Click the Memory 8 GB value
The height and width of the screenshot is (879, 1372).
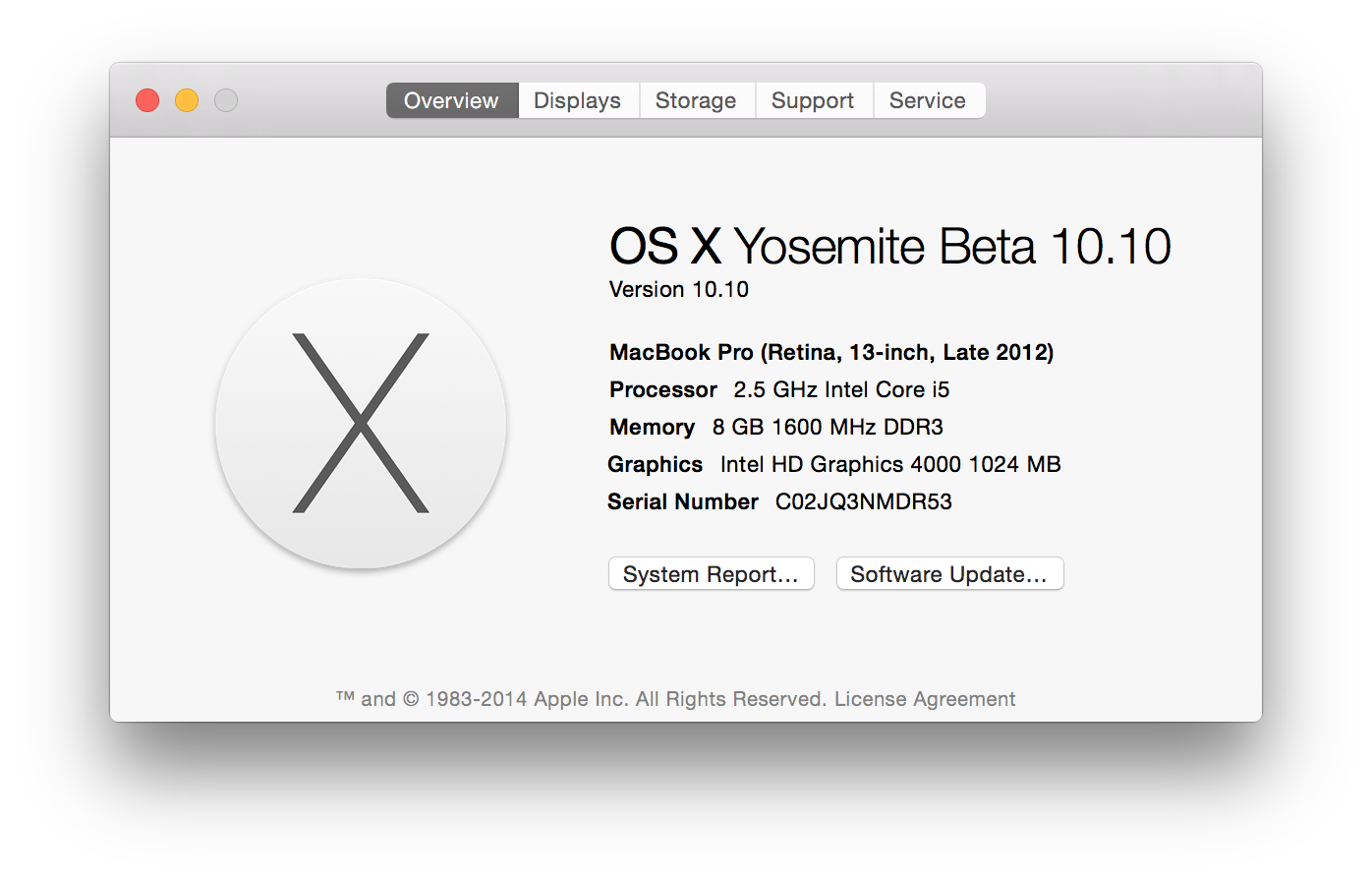tap(828, 427)
